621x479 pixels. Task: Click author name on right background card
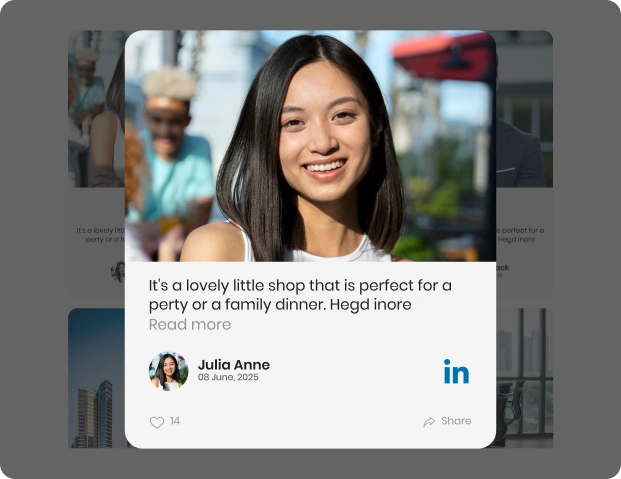[x=503, y=268]
